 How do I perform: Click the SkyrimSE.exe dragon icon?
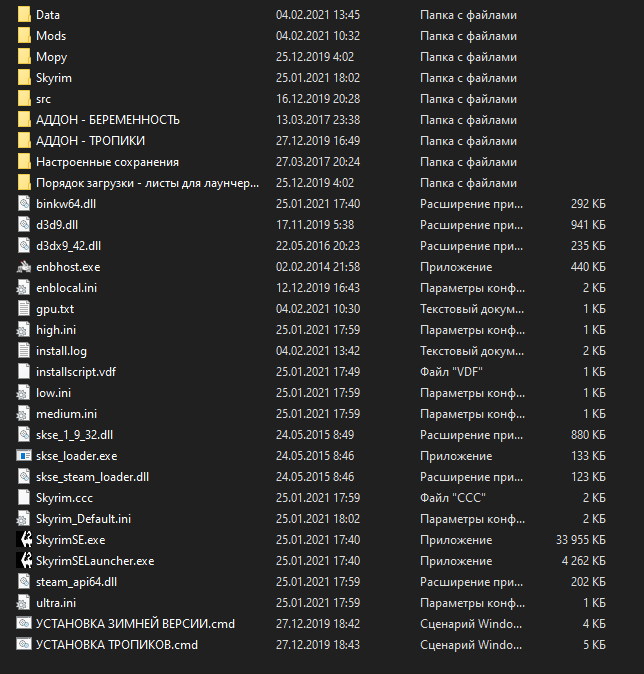click(x=25, y=540)
